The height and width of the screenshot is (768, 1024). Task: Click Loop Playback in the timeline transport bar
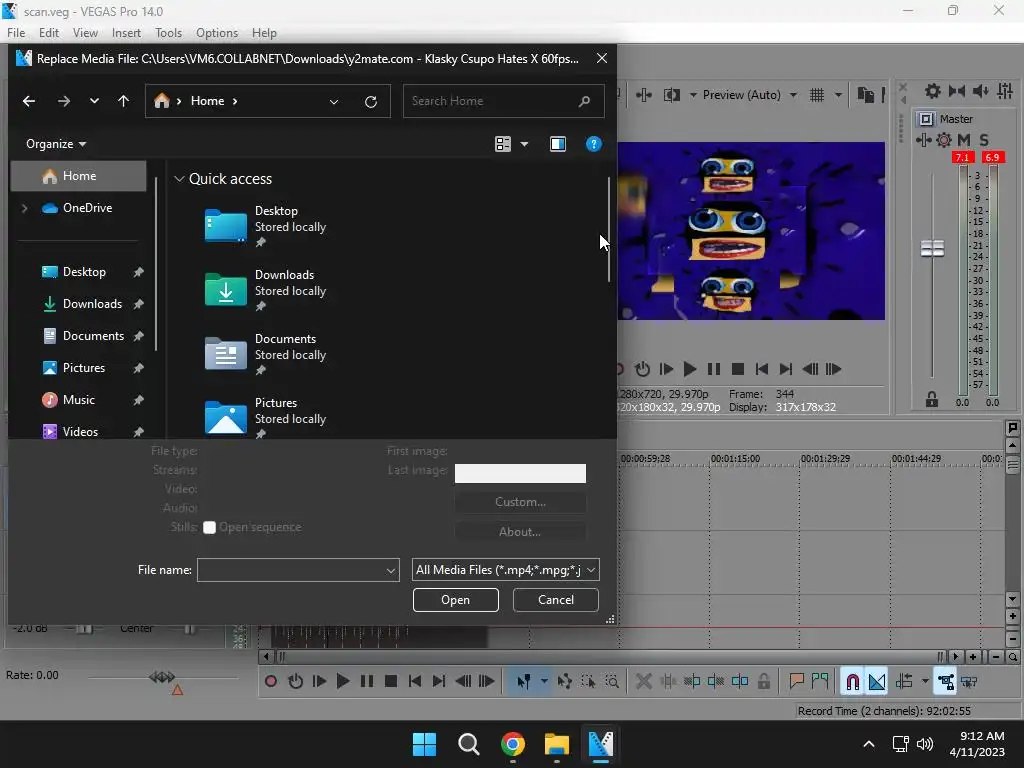(295, 682)
